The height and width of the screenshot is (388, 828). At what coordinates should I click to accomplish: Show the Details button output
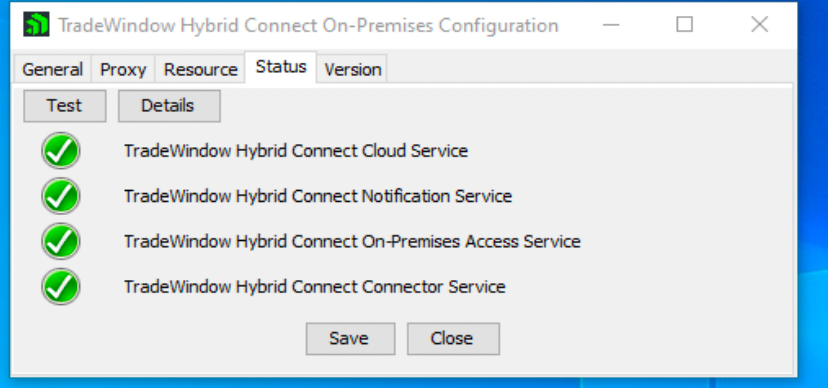(169, 106)
